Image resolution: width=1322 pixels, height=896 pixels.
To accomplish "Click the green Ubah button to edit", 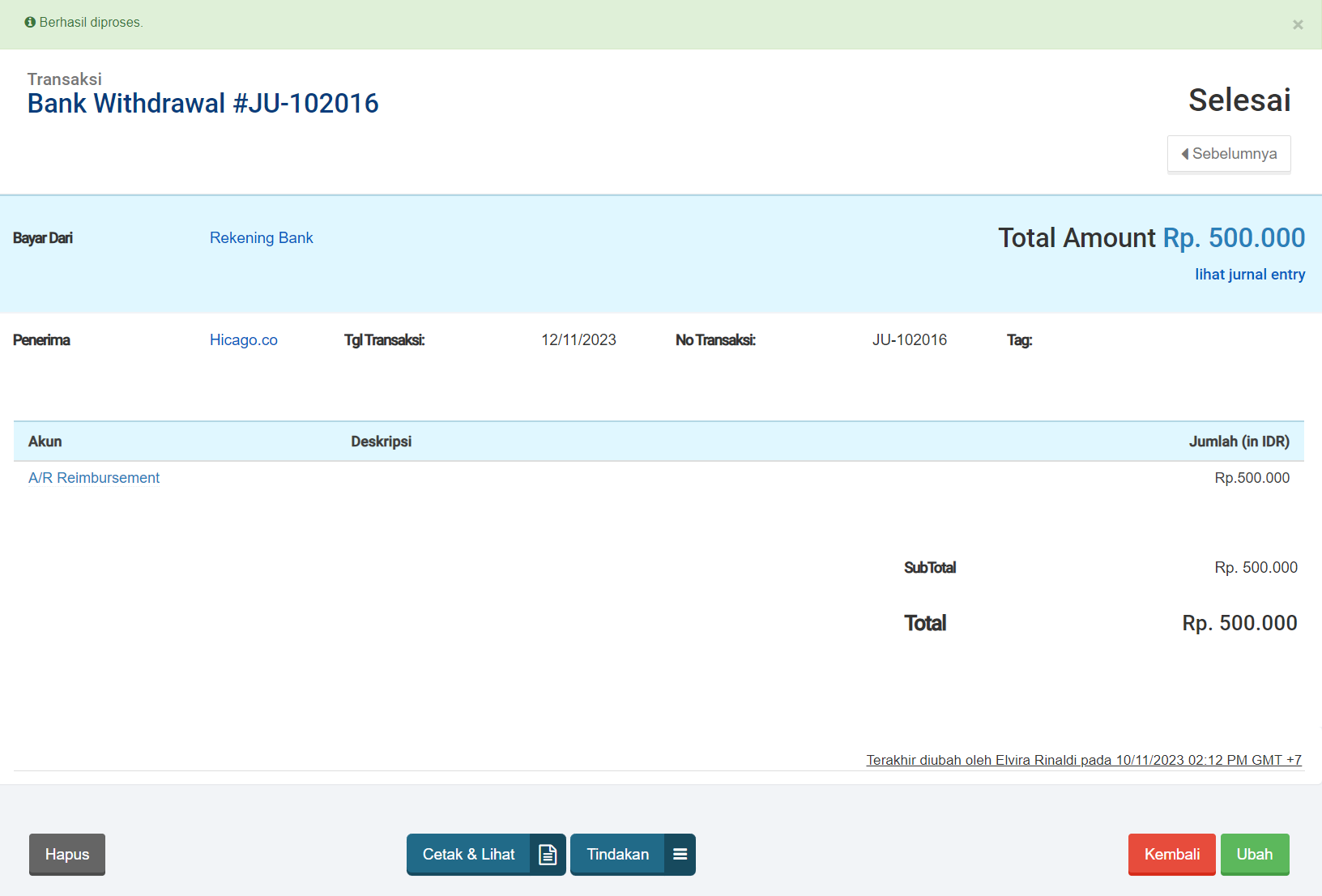I will [x=1254, y=855].
